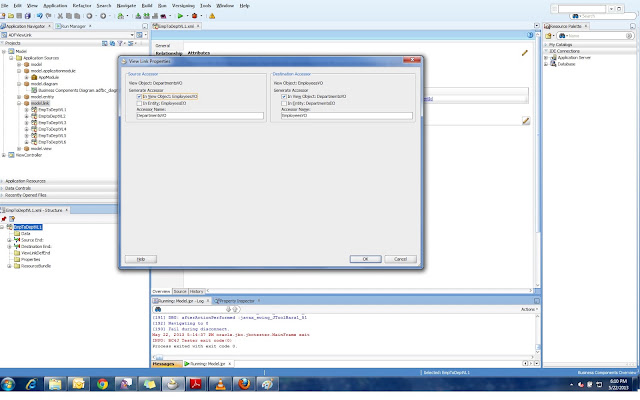Open Google Chrome from the taskbar

(102, 384)
